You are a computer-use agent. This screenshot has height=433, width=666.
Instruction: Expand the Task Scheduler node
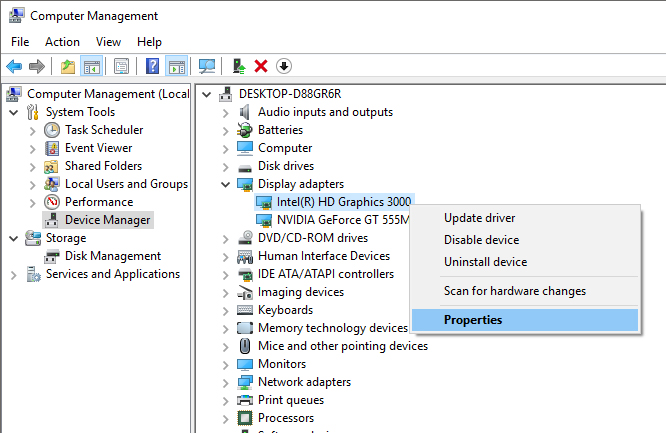tap(33, 131)
